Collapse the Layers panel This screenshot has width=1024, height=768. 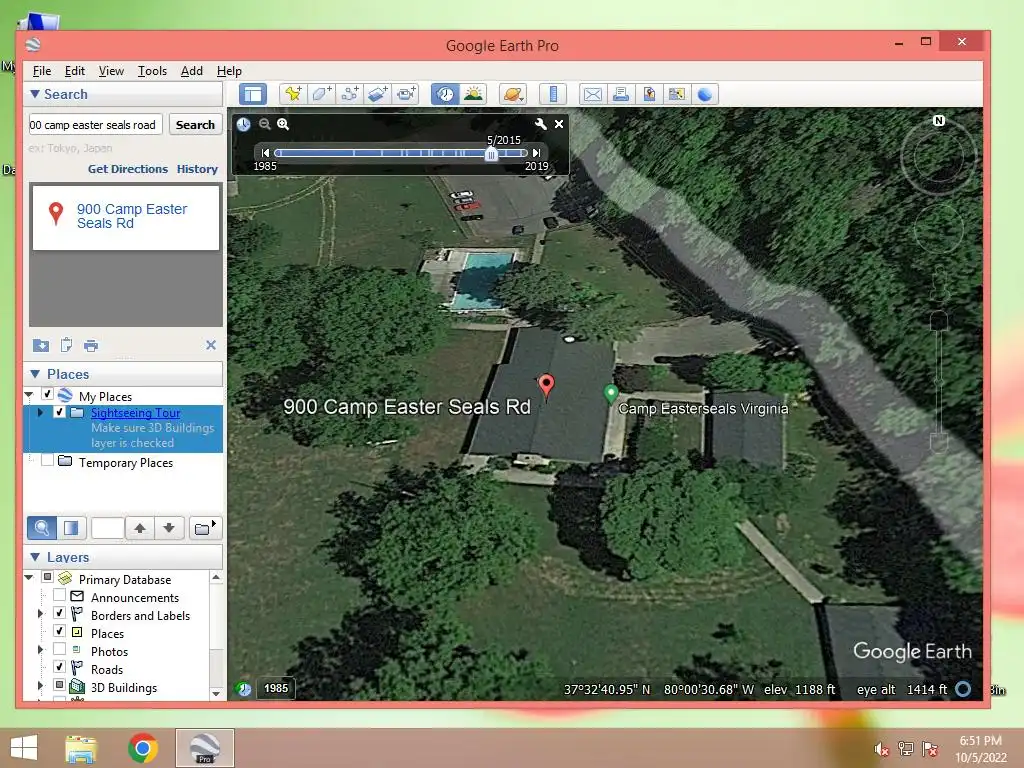35,557
